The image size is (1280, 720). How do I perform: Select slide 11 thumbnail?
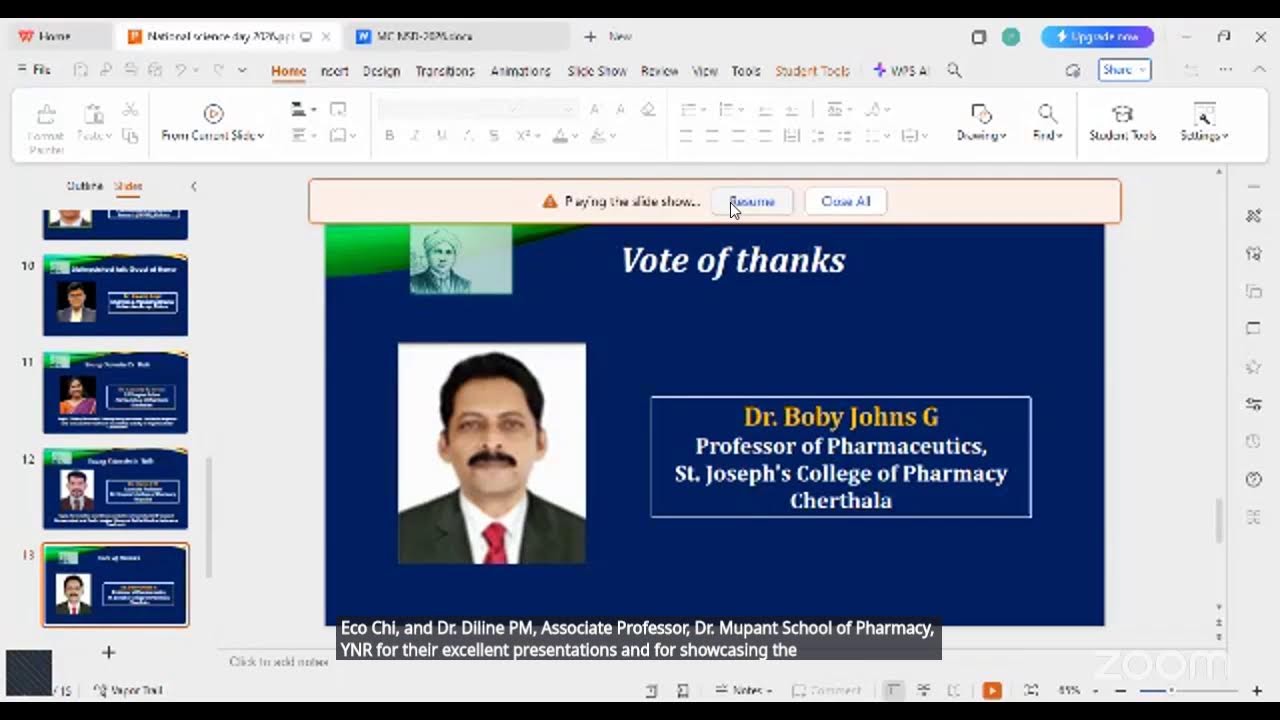[115, 392]
